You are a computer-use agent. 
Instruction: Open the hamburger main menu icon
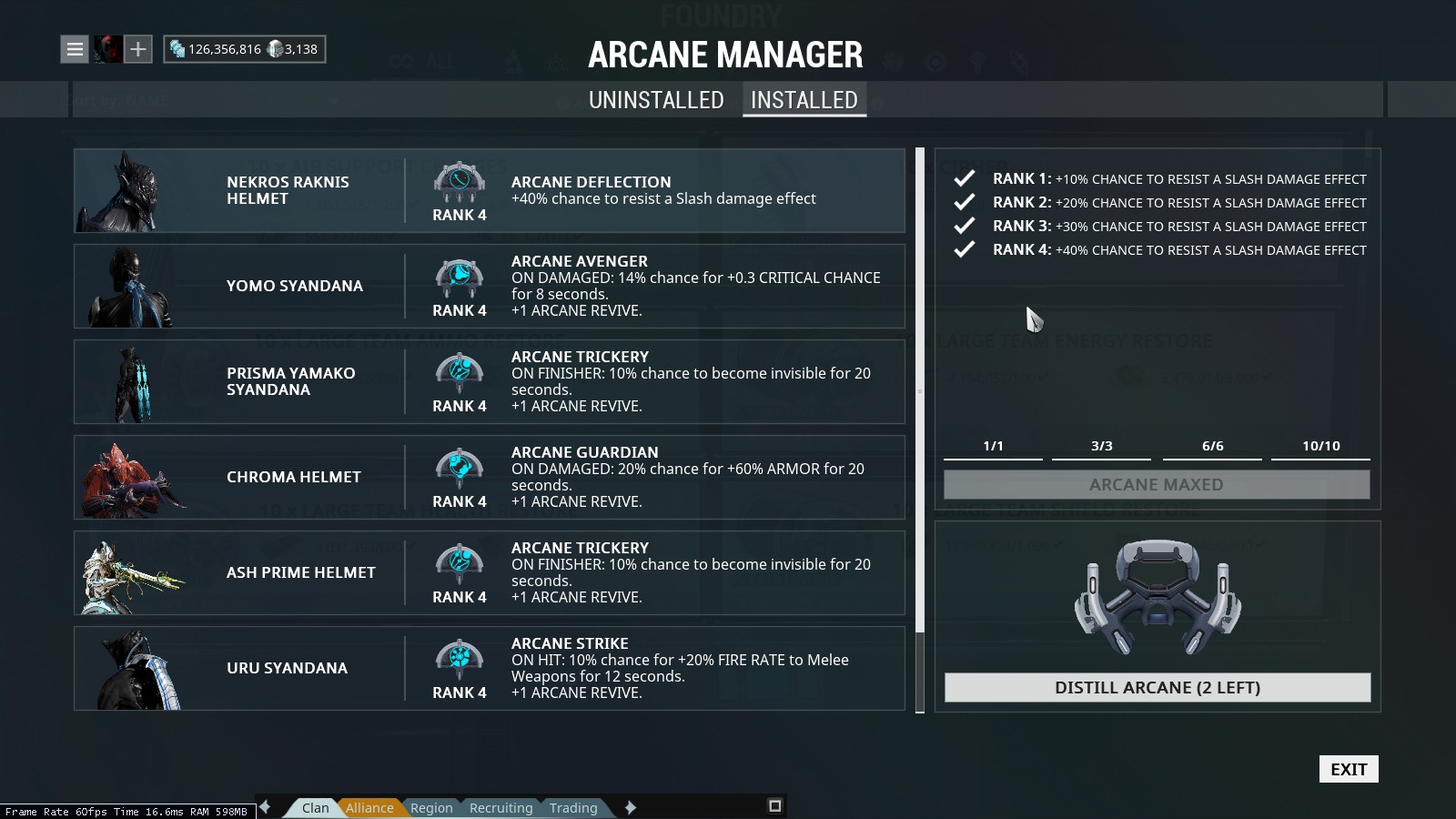75,49
